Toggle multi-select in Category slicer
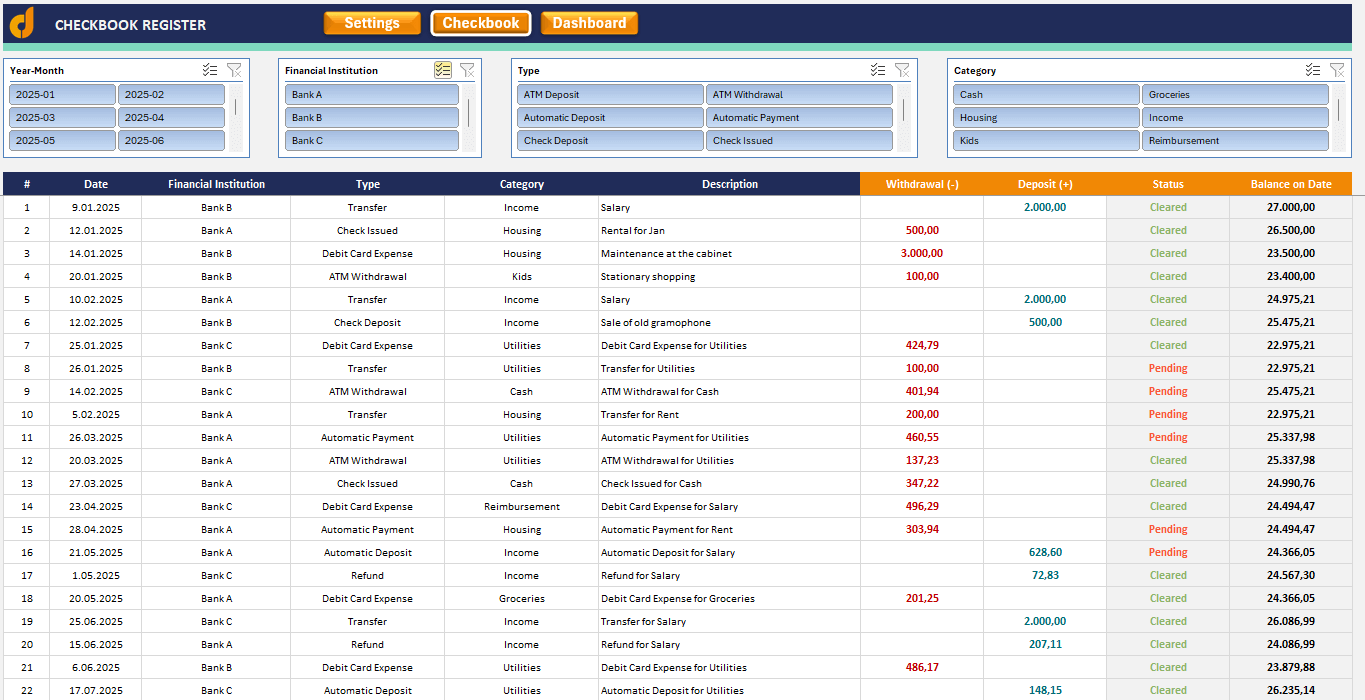Viewport: 1365px width, 700px height. (x=1313, y=70)
